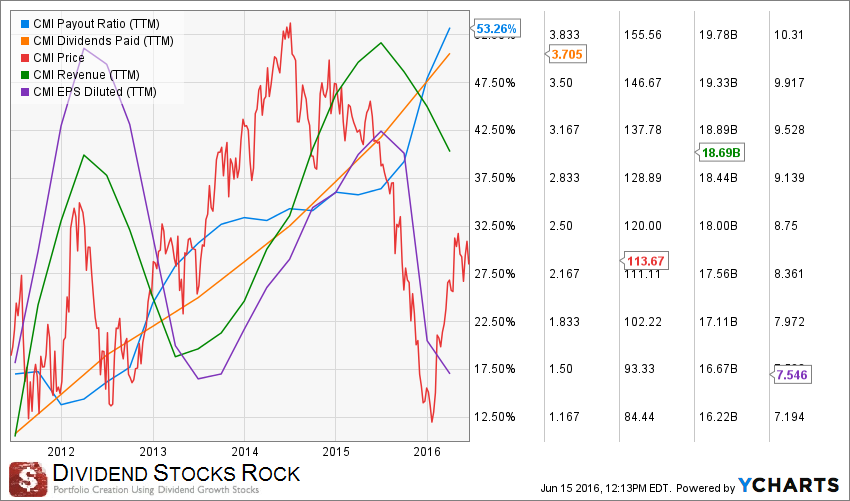Click the green 18.69B revenue value tag
The height and width of the screenshot is (501, 850).
click(x=720, y=152)
